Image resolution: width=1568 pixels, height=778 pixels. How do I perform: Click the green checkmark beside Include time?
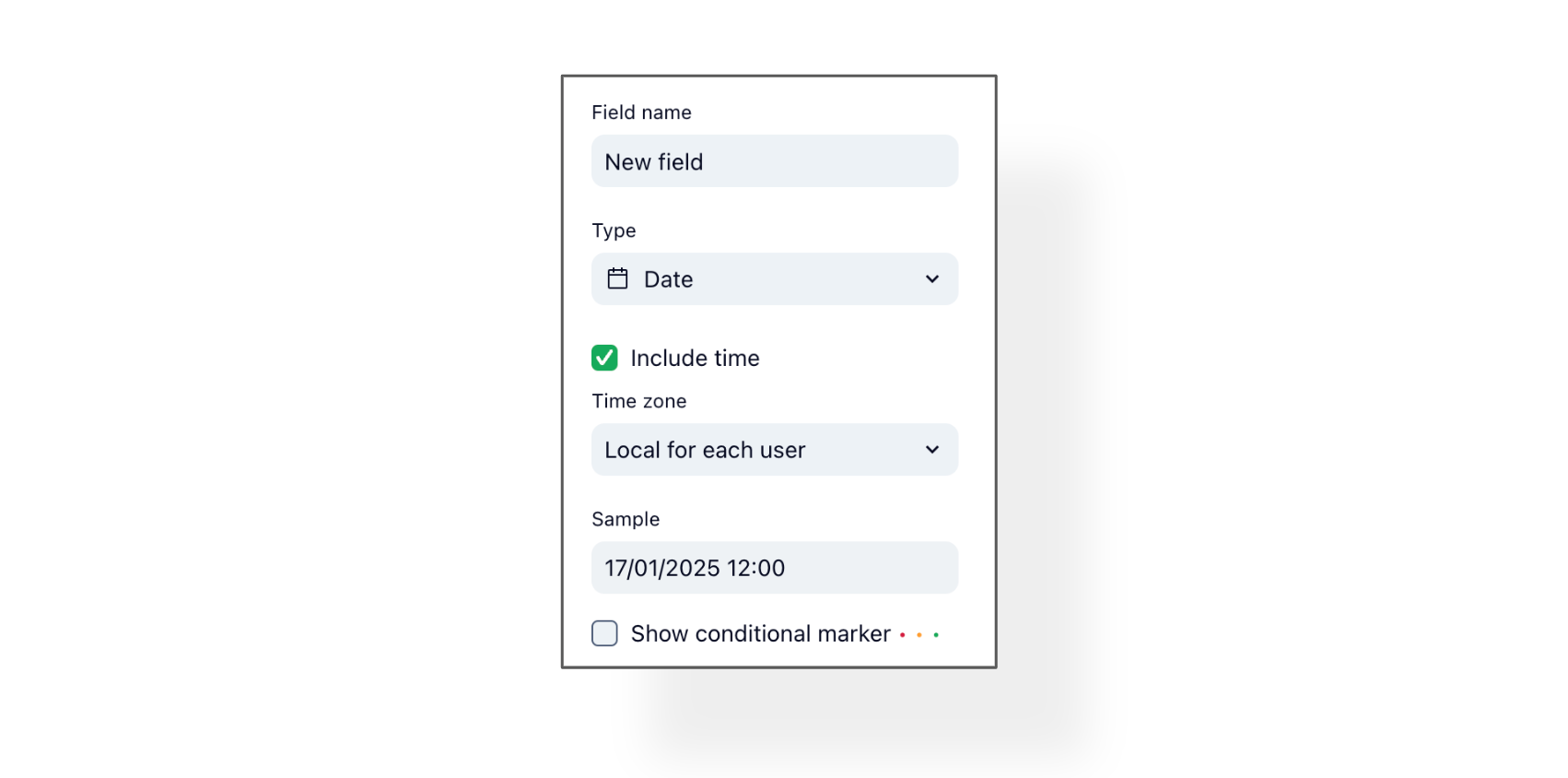(604, 358)
